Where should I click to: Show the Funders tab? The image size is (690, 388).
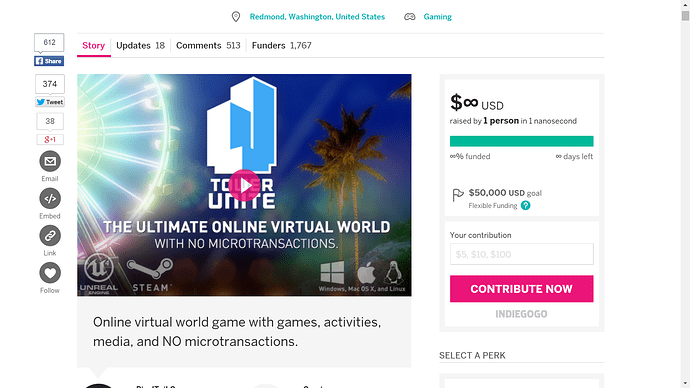click(282, 46)
